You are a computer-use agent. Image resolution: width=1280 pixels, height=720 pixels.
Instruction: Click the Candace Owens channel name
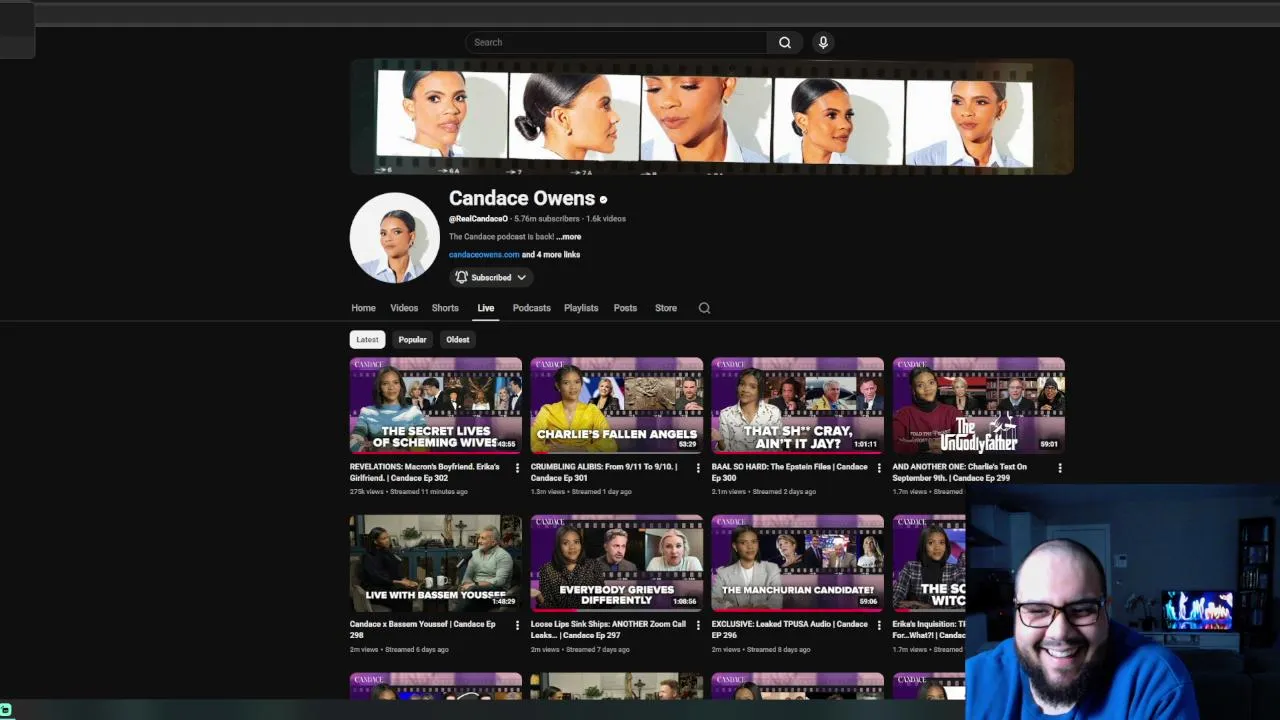coord(521,198)
